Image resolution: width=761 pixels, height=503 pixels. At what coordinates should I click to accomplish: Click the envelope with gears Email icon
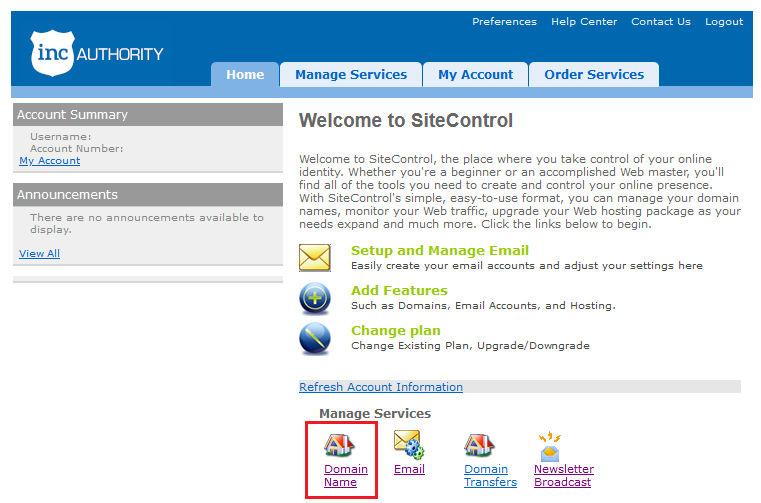click(409, 444)
